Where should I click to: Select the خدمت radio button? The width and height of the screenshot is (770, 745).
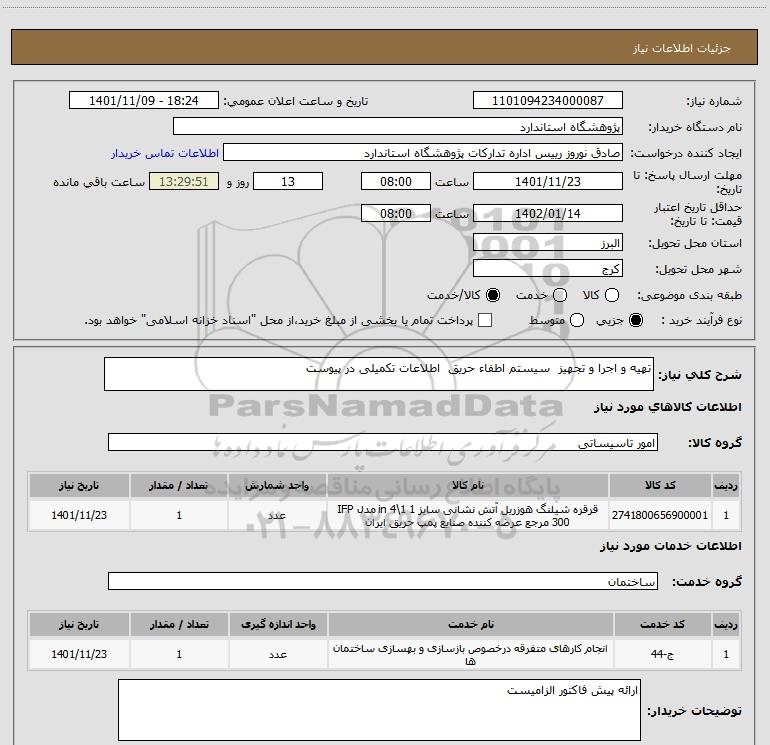[560, 295]
